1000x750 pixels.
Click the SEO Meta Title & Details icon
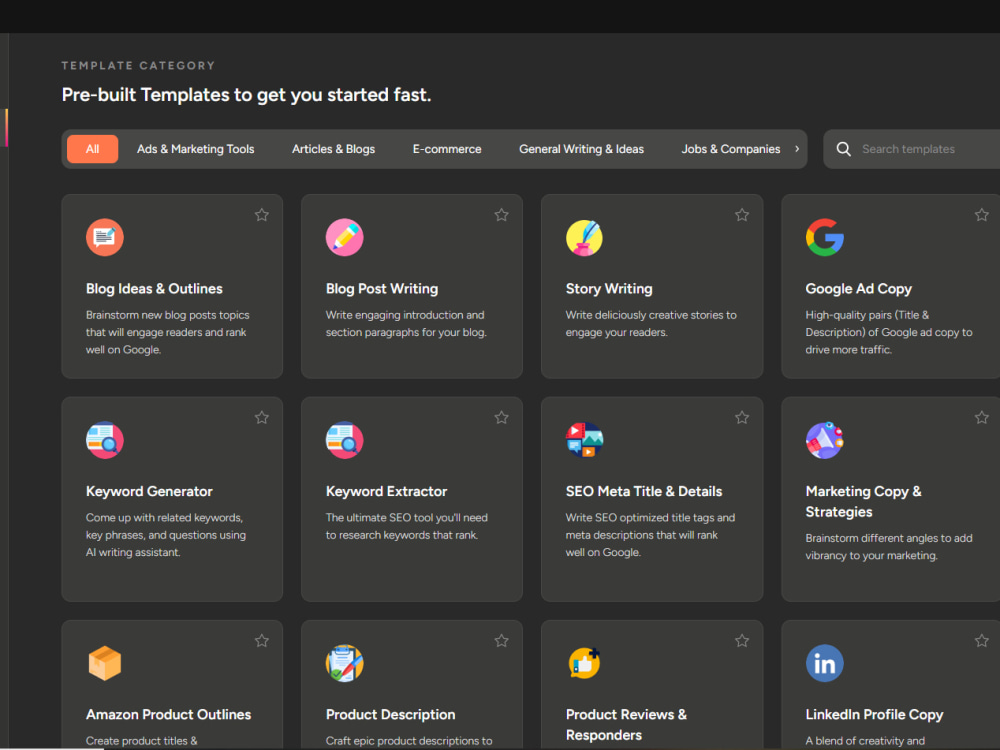[584, 440]
